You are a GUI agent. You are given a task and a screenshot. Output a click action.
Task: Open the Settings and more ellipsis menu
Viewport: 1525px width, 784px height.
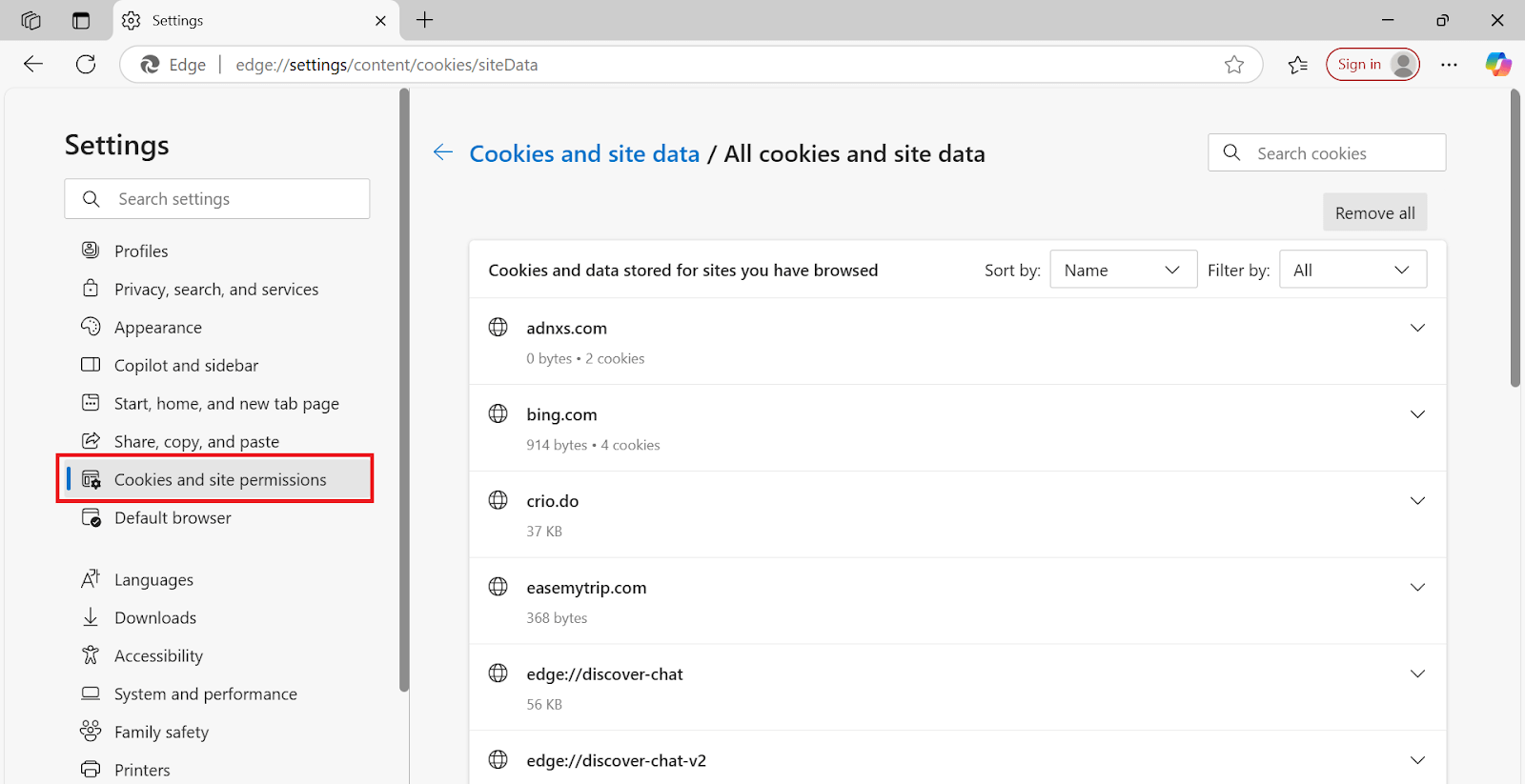1449,65
